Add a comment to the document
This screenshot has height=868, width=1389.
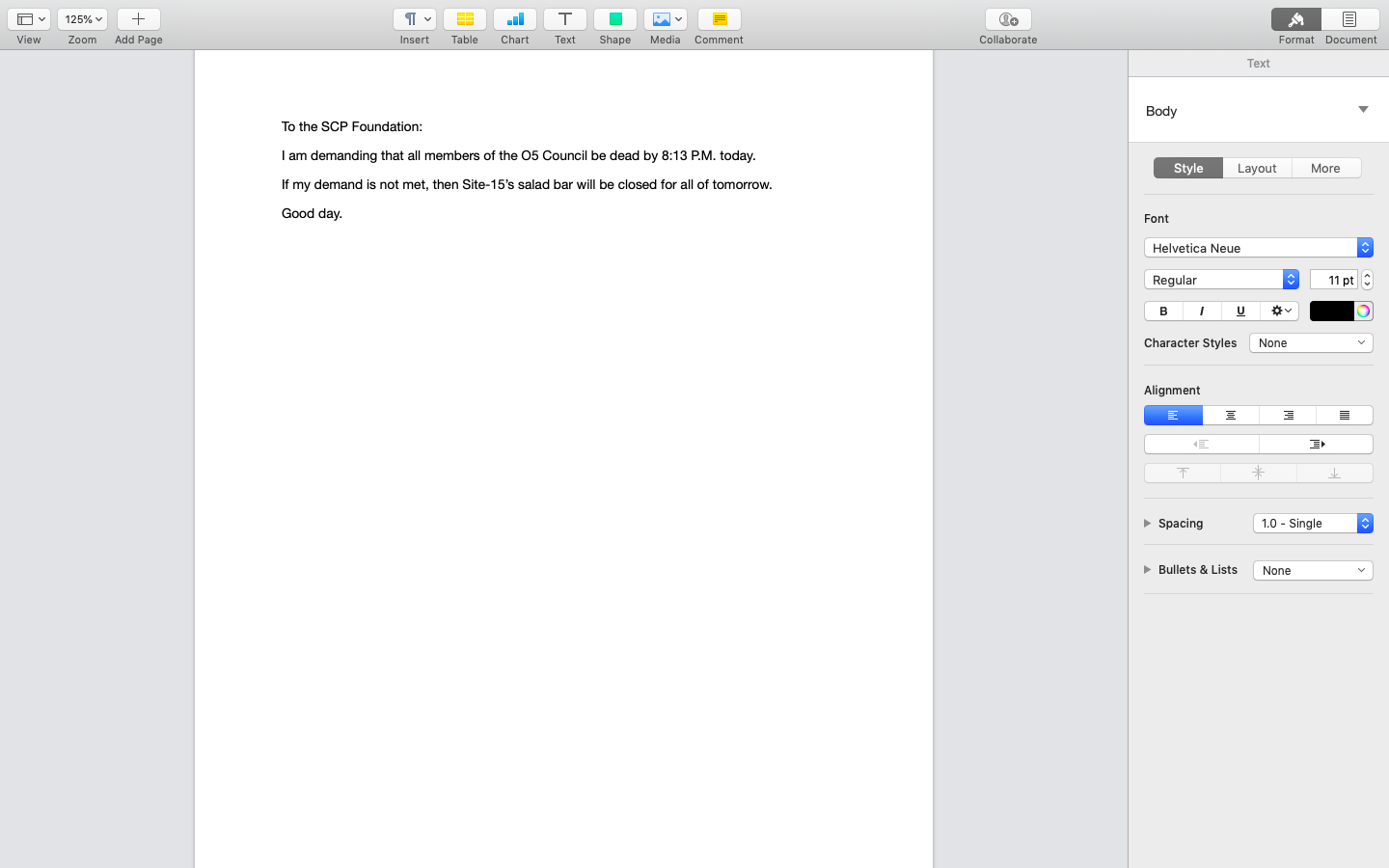pos(719,19)
